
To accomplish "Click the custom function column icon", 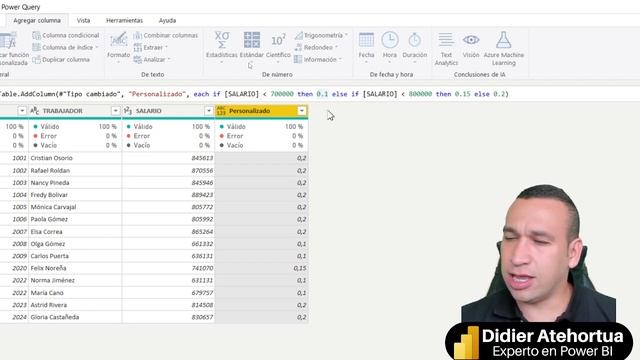I will tap(8, 41).
